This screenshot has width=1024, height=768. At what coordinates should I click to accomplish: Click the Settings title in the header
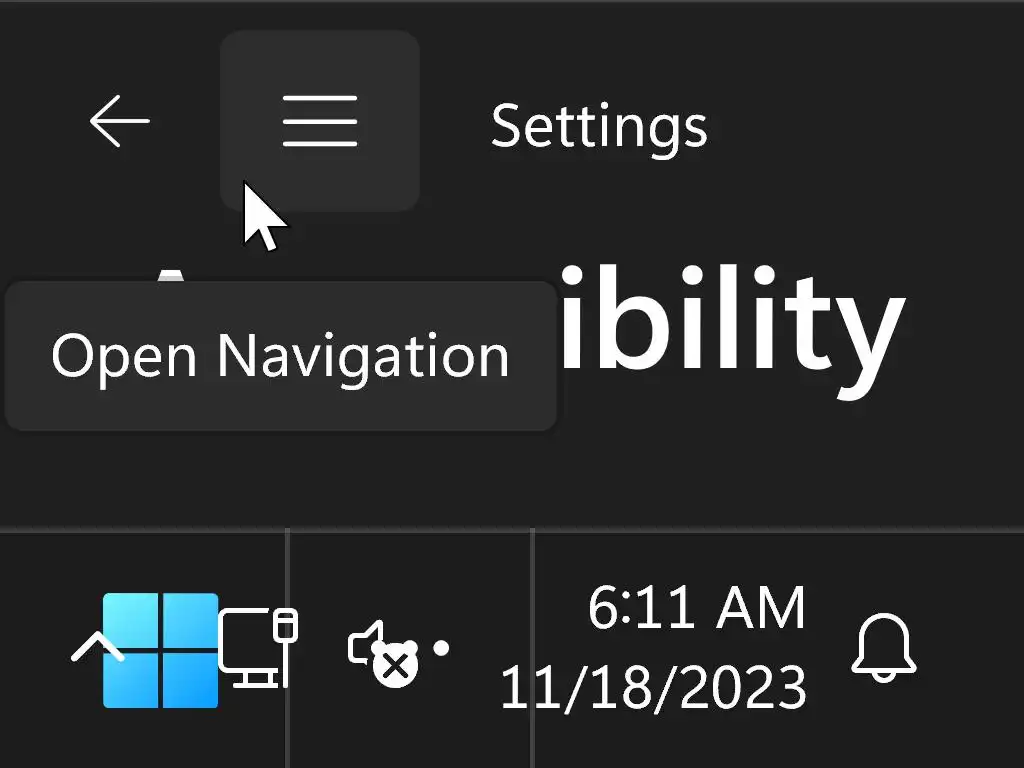(x=599, y=126)
